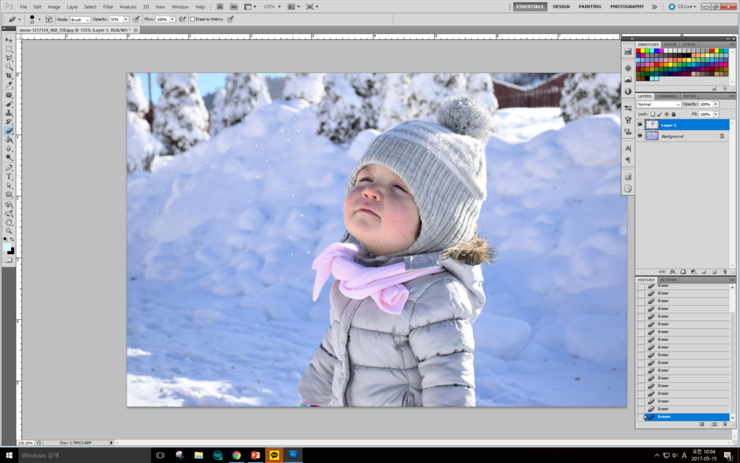Switch to the Channels tab
The height and width of the screenshot is (463, 740).
coord(667,97)
